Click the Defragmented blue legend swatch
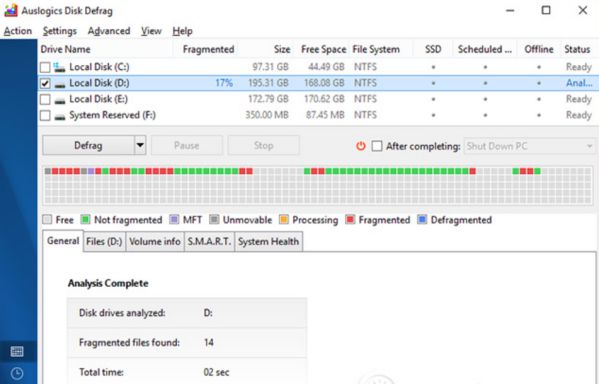599x384 pixels. coord(422,219)
